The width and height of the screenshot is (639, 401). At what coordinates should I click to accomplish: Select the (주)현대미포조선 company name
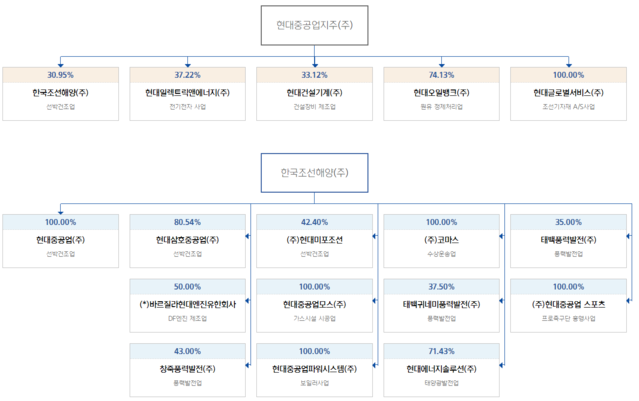[314, 240]
